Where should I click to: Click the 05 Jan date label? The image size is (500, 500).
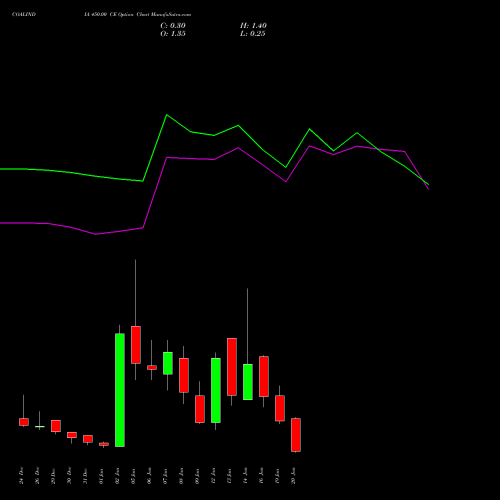coord(134,476)
